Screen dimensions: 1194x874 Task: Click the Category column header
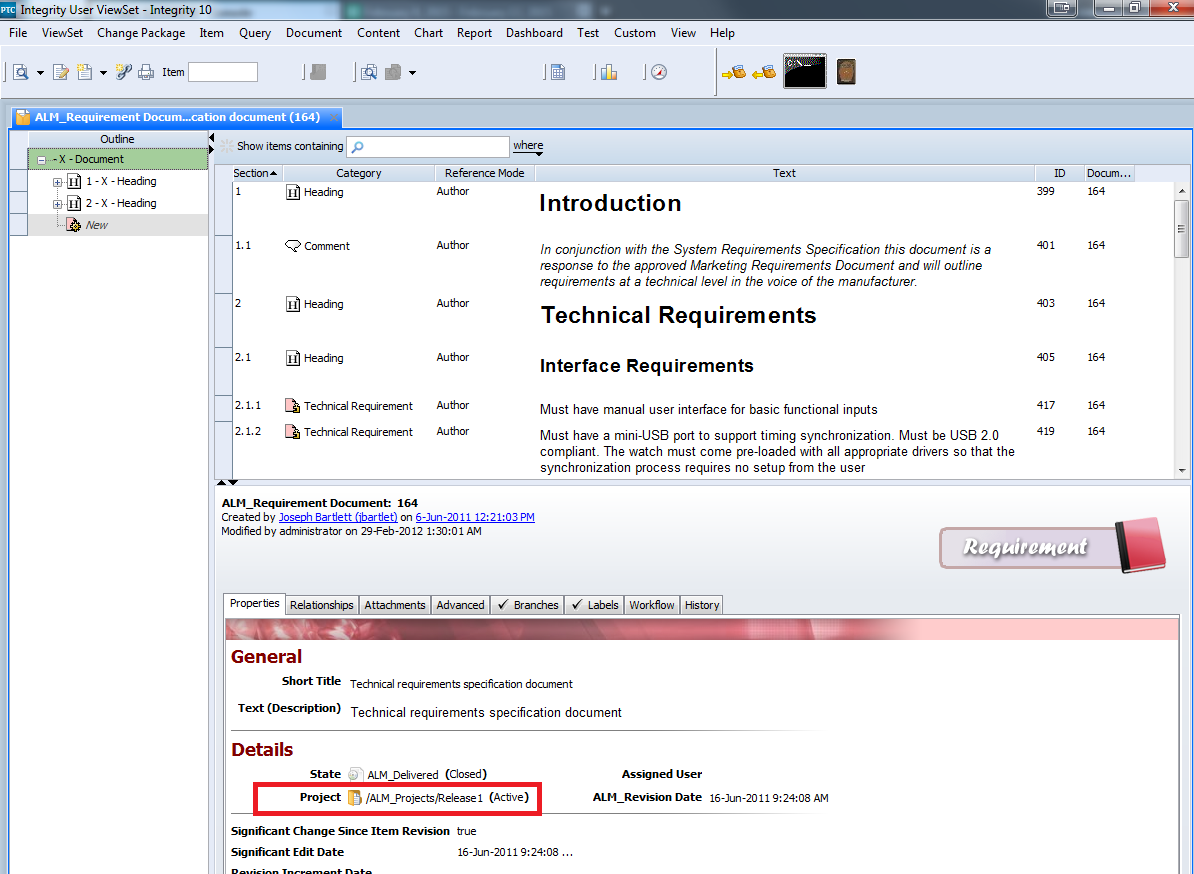tap(359, 173)
